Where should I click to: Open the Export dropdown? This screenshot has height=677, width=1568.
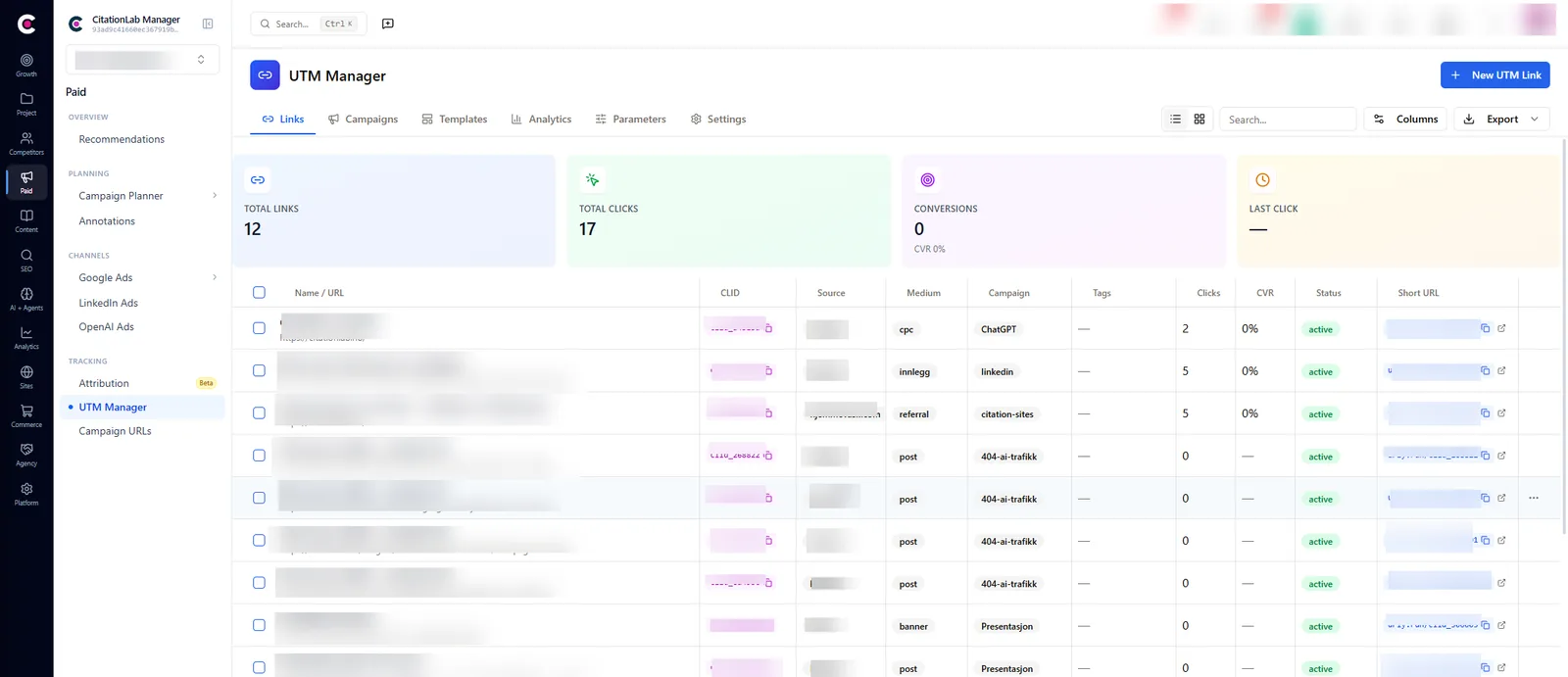pos(1501,120)
